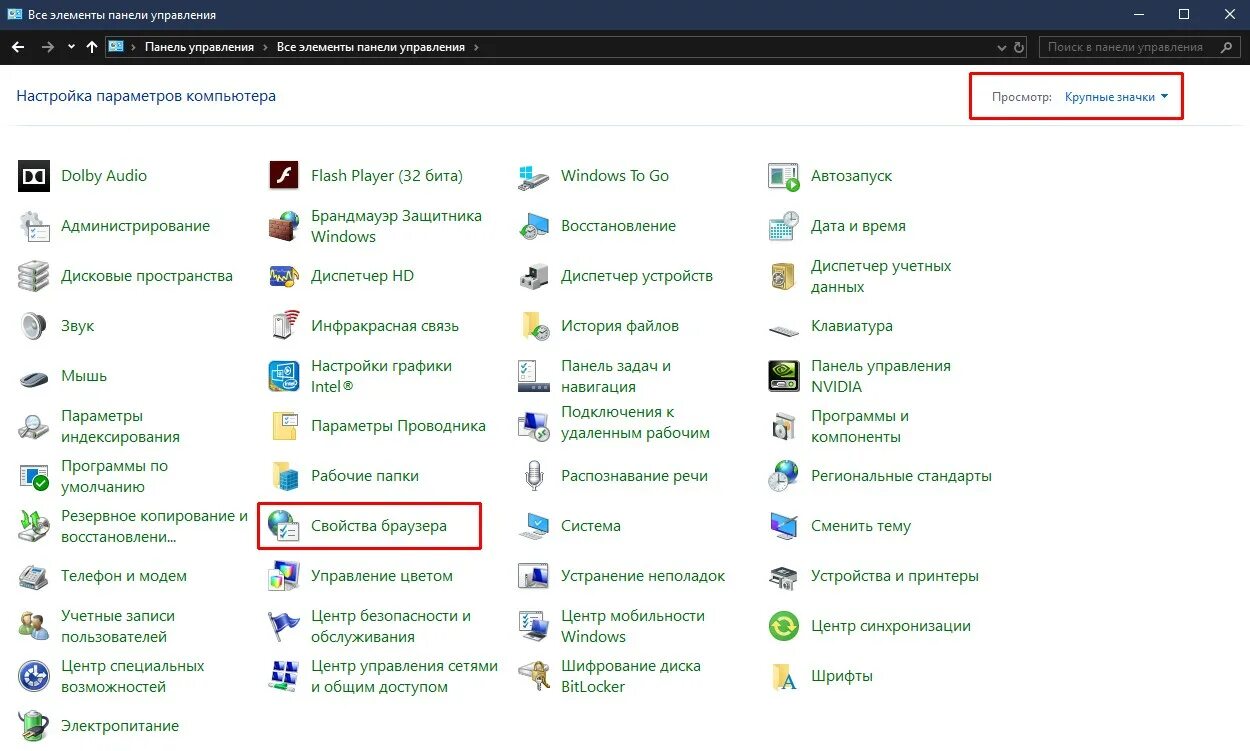Viewport: 1250px width, 751px height.
Task: Click the search magnifier icon
Action: click(x=1227, y=47)
